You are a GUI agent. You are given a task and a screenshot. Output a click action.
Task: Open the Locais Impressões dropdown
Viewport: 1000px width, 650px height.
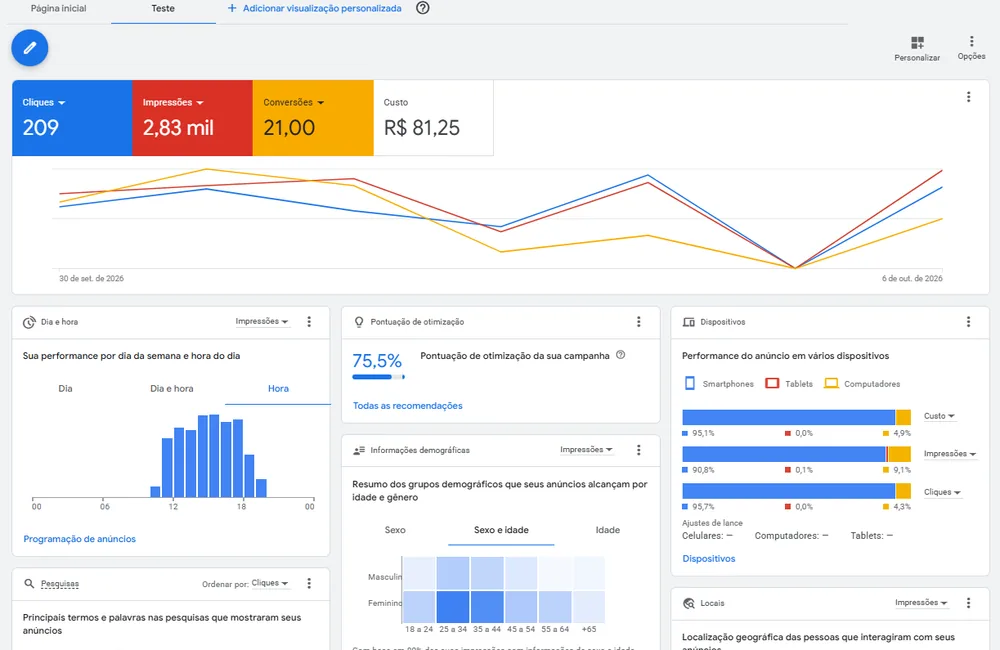click(922, 603)
